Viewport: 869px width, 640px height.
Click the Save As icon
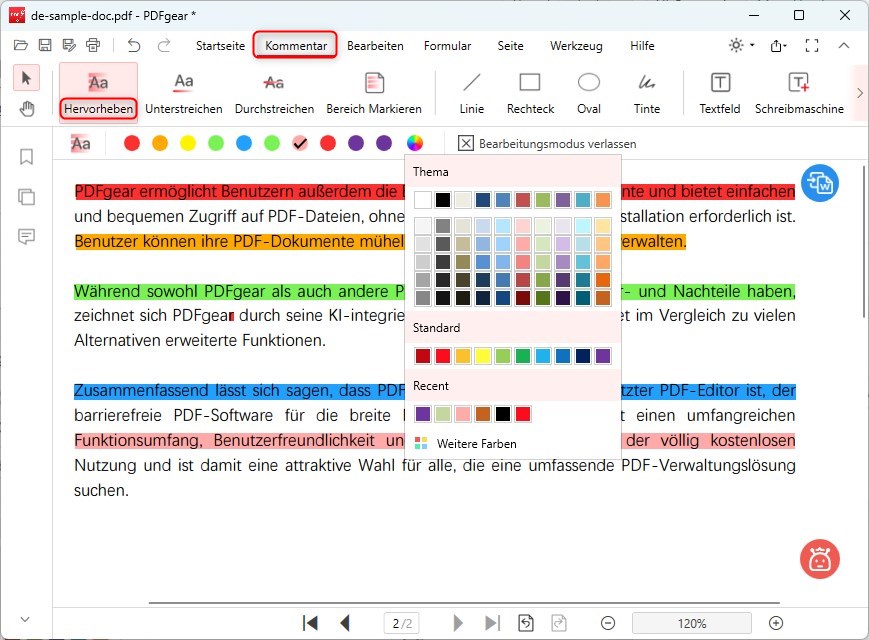[x=69, y=45]
